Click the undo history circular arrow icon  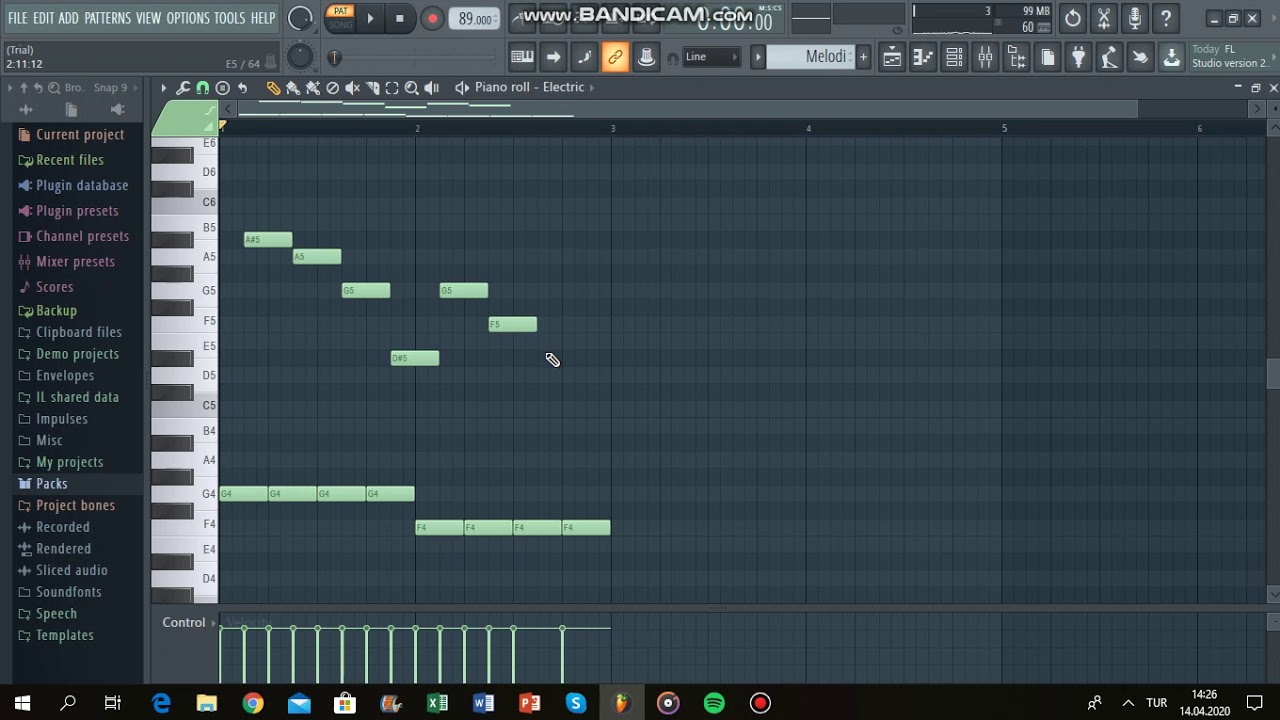click(1072, 18)
